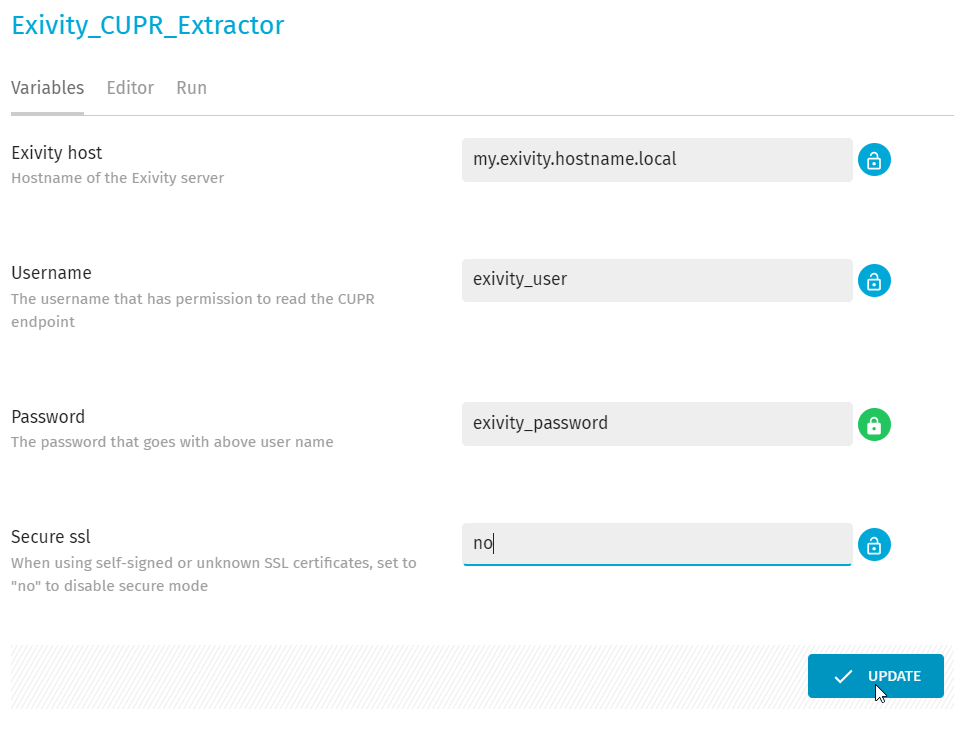This screenshot has width=959, height=734.
Task: Click the Hostname of the Exivity server description
Action: 117,178
